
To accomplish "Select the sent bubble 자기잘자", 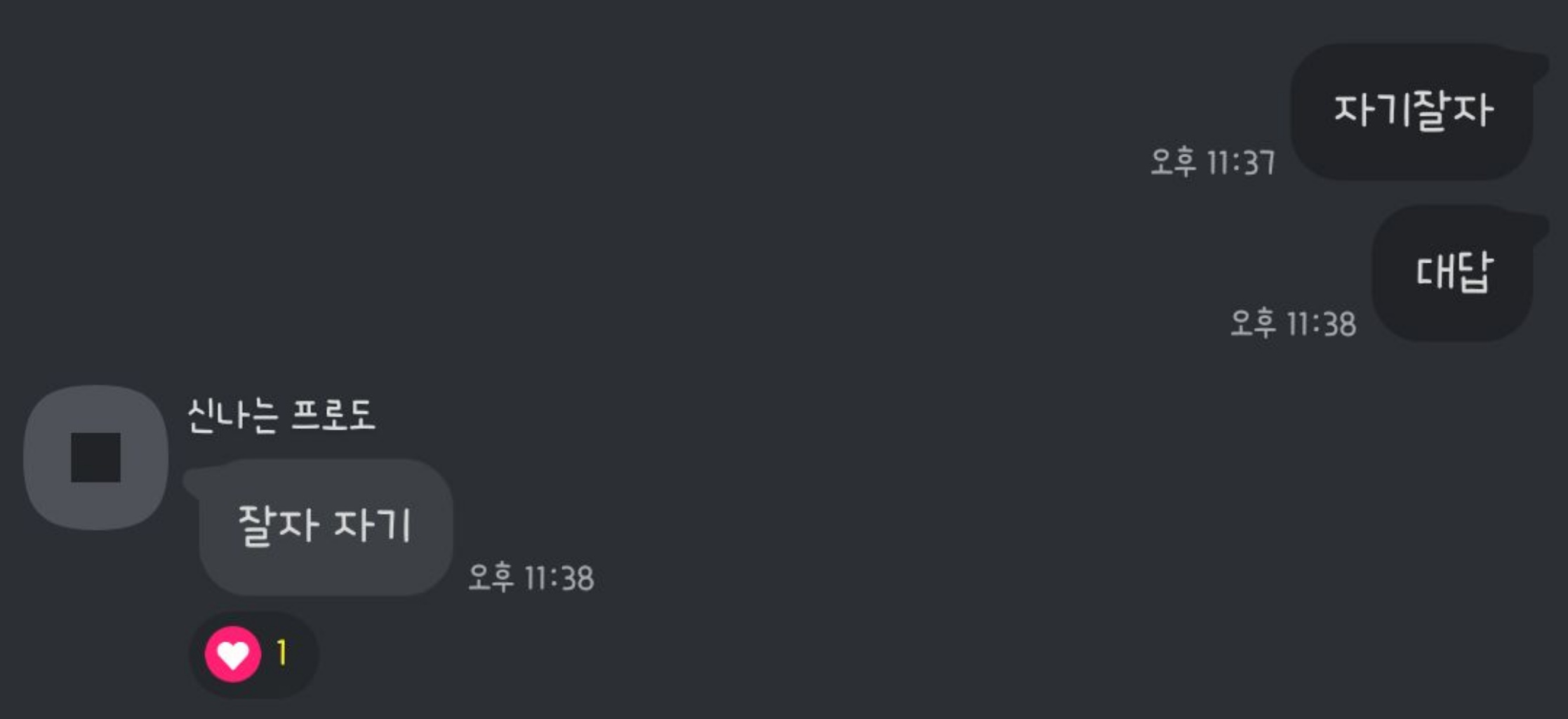I will click(1412, 112).
